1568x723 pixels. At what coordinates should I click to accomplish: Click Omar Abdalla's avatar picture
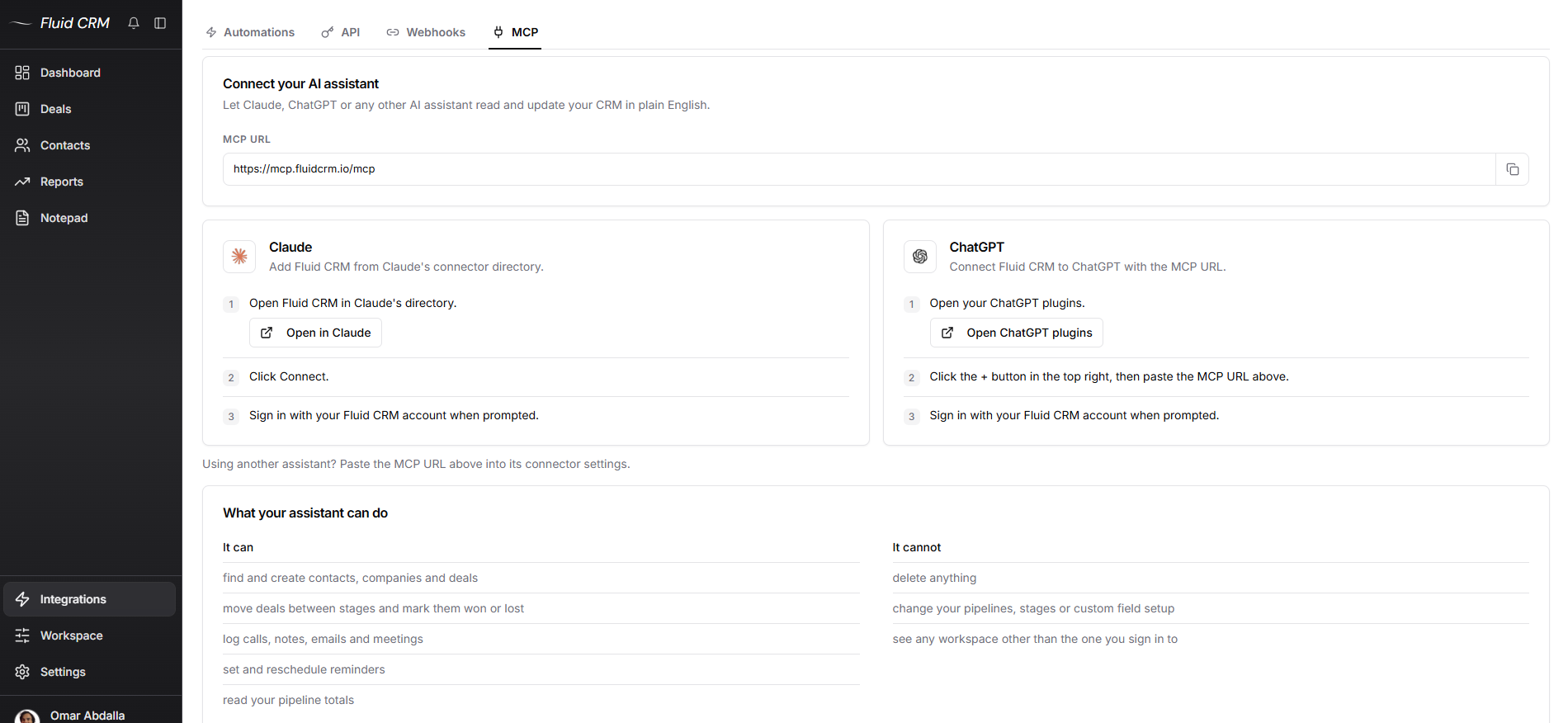coord(27,716)
